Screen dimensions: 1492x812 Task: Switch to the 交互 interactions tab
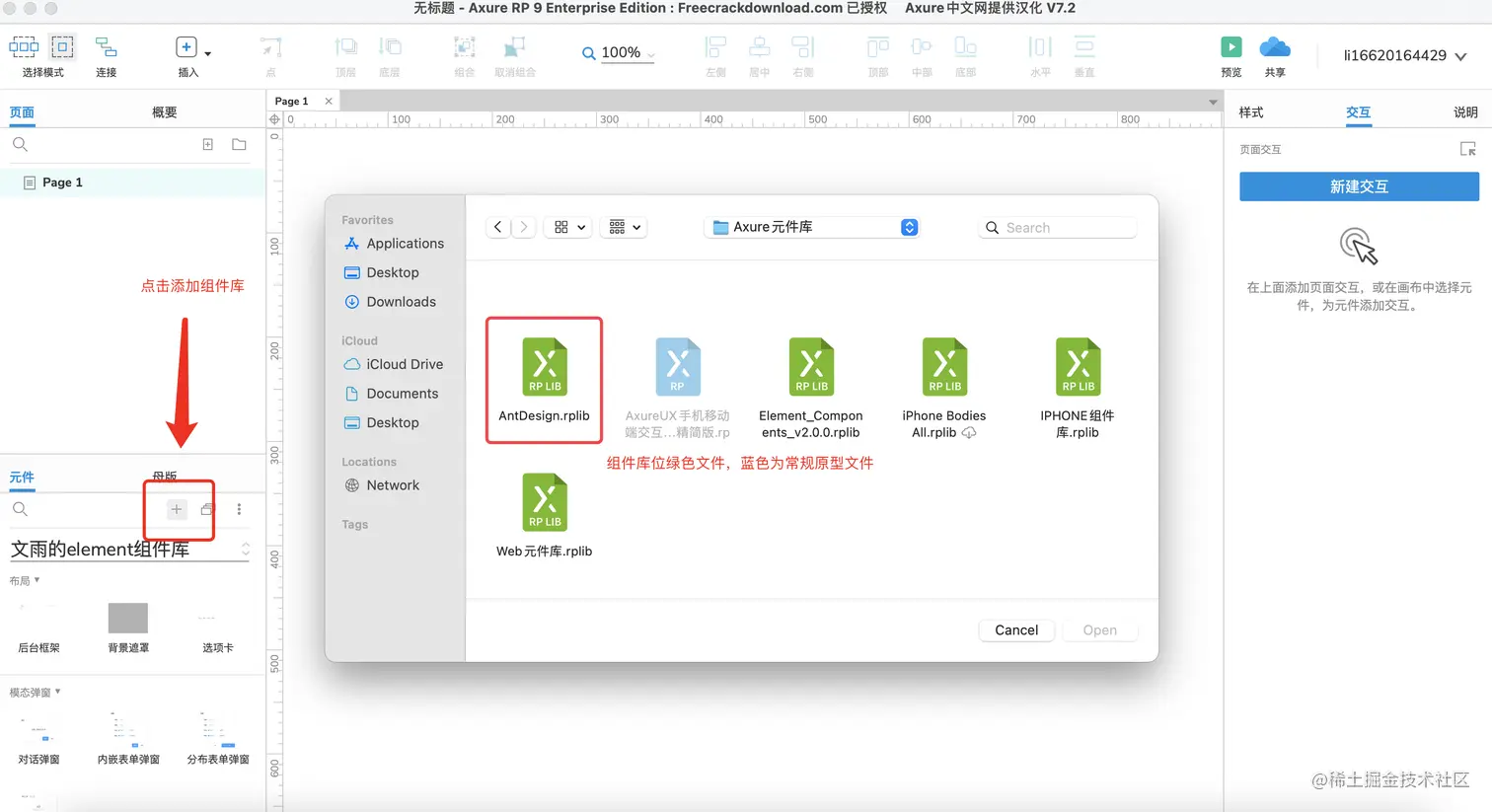tap(1359, 112)
